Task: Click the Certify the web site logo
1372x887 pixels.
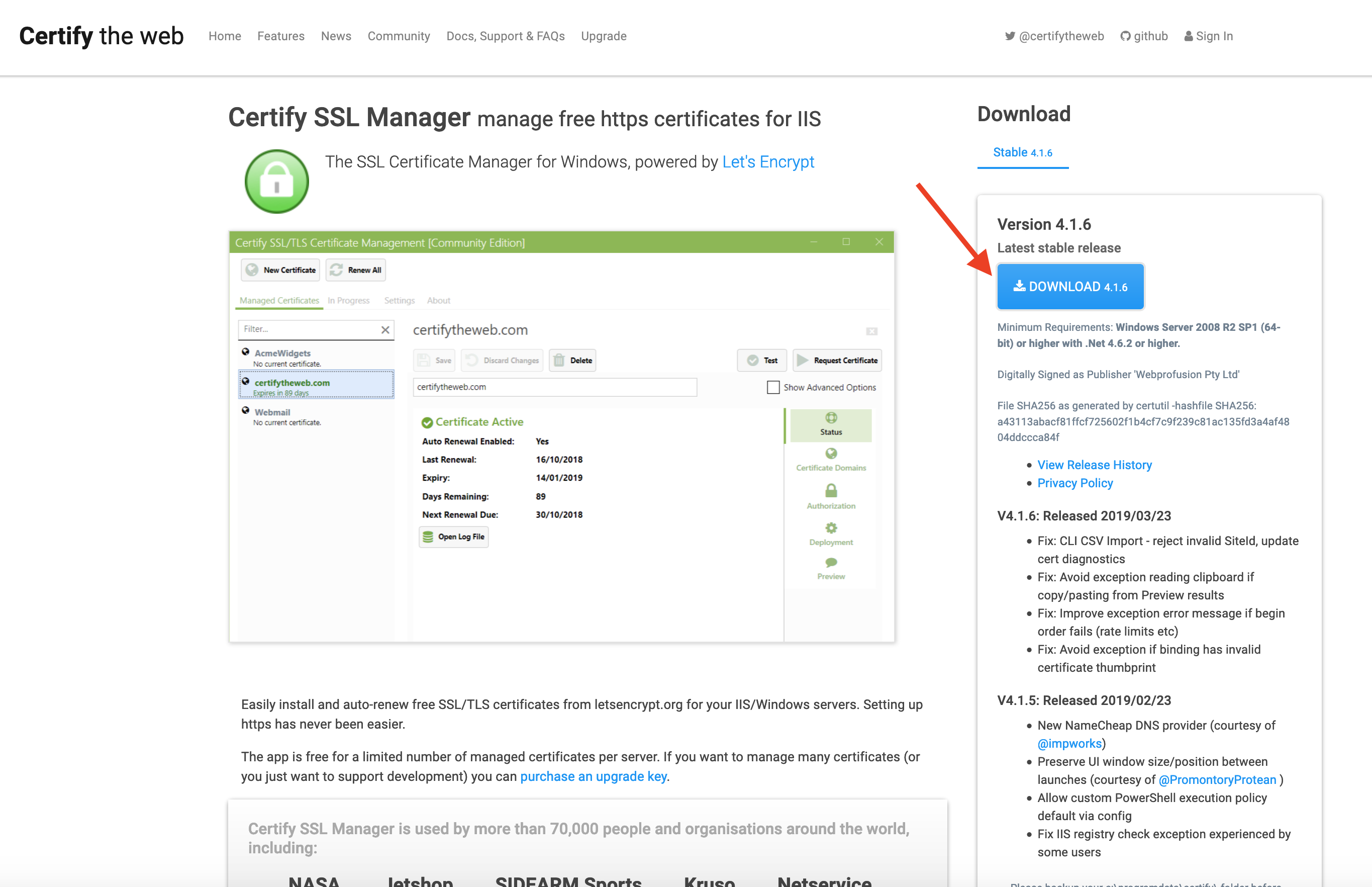Action: point(102,36)
